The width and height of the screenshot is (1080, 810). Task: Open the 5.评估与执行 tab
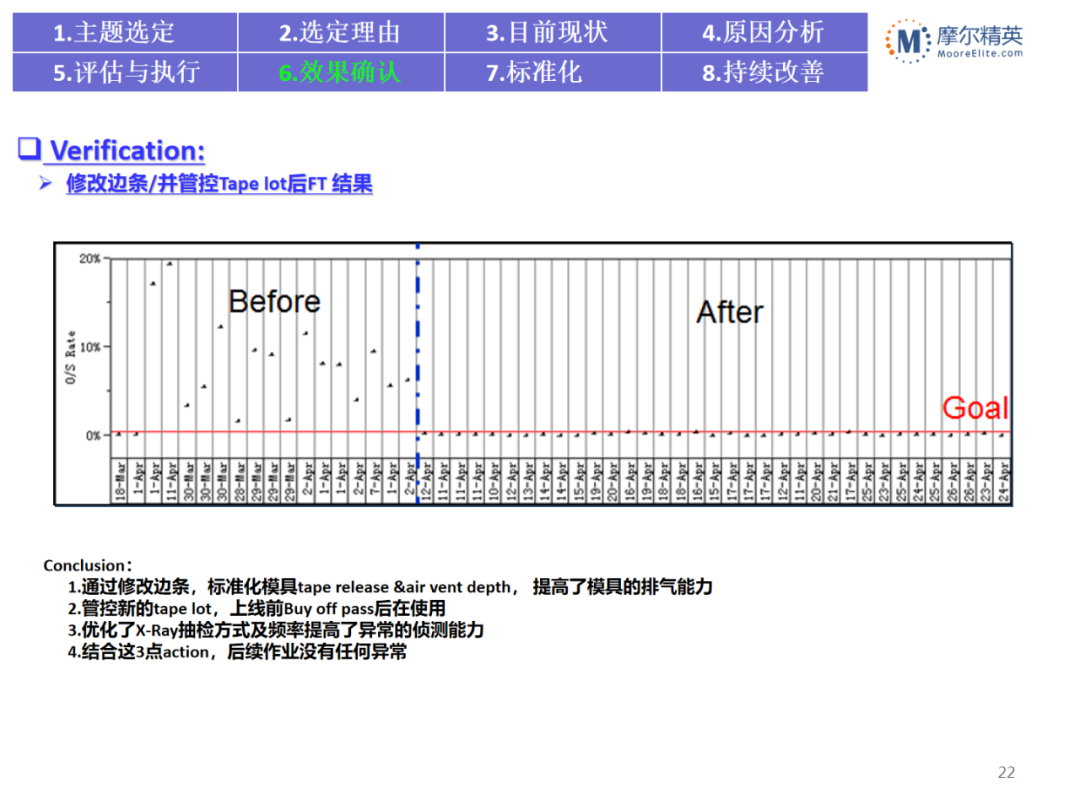125,72
